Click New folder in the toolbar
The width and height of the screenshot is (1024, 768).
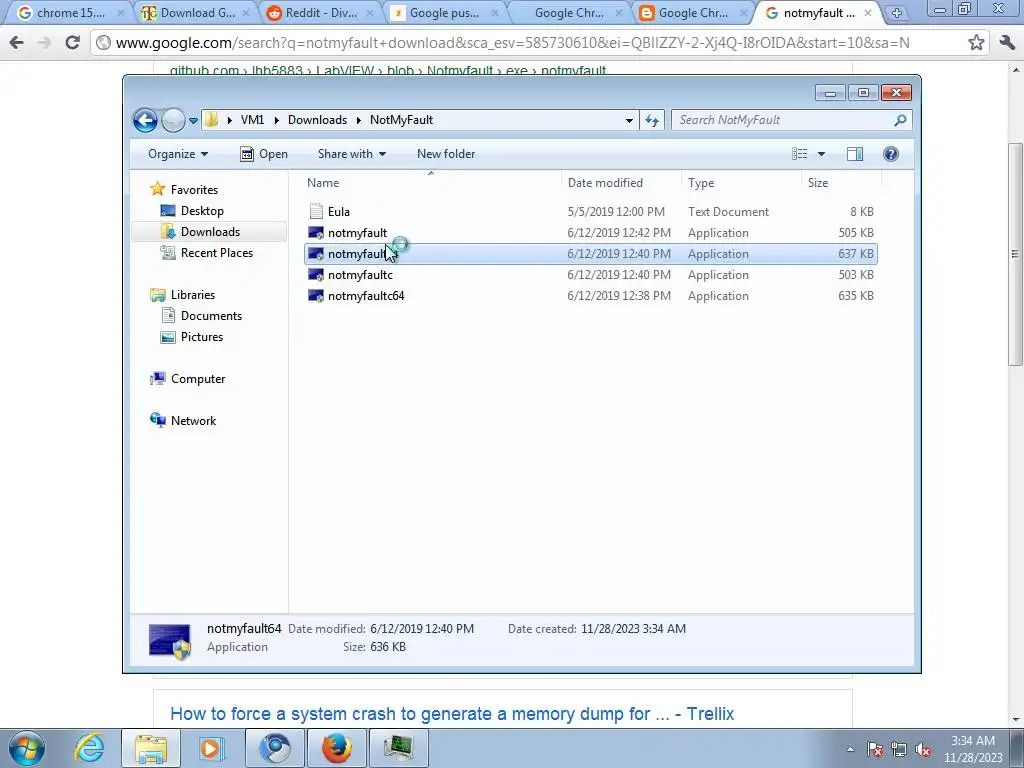446,154
